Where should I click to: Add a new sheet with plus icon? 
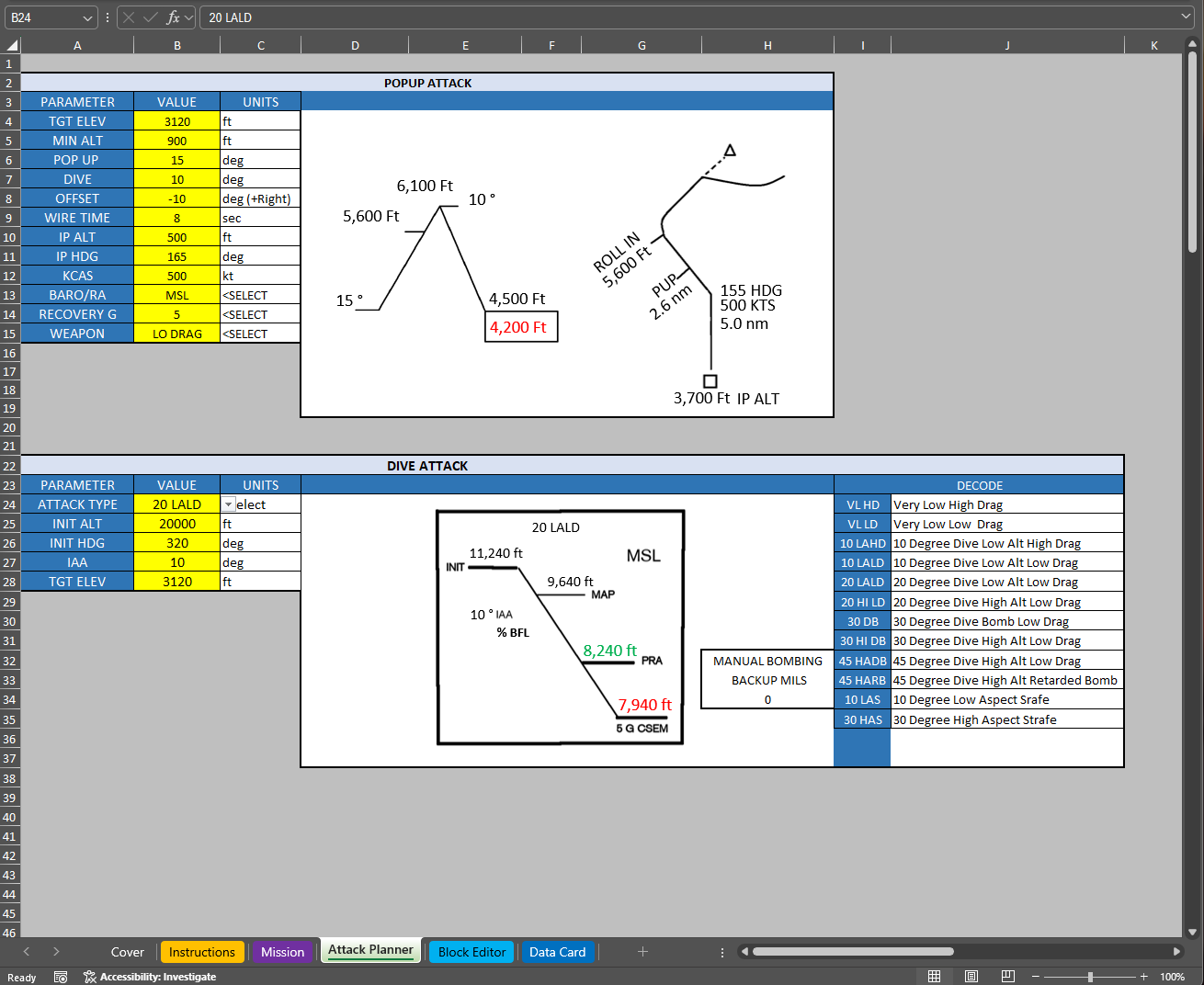coord(642,952)
